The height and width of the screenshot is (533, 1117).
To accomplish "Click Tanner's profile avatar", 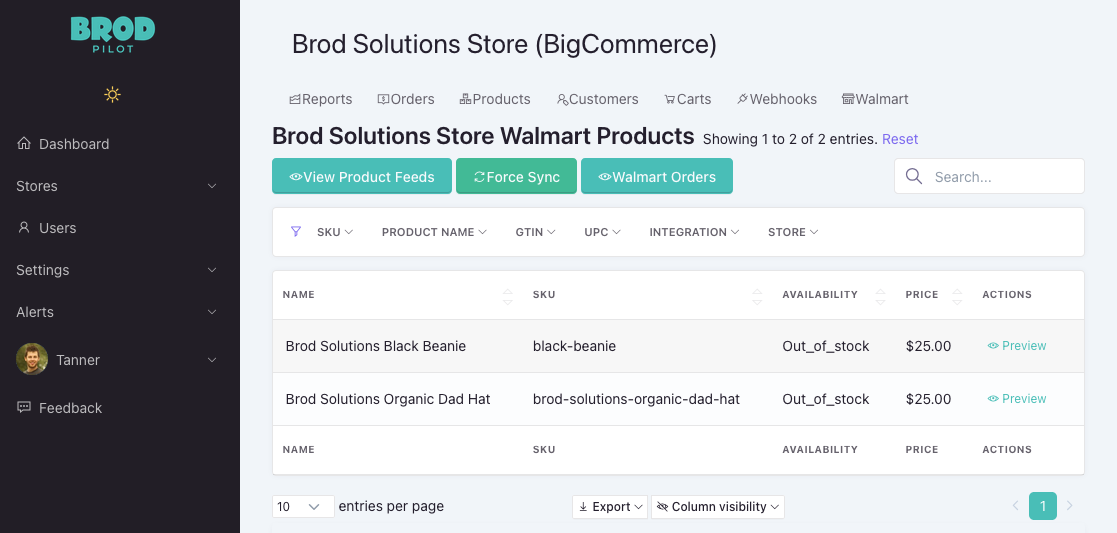I will (32, 360).
